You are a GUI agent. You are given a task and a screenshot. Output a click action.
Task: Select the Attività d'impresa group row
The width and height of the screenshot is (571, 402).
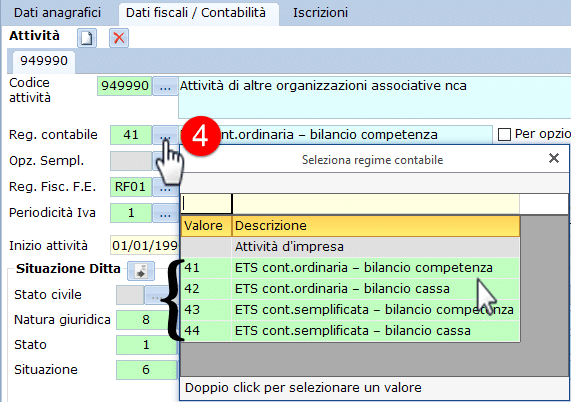click(x=350, y=247)
